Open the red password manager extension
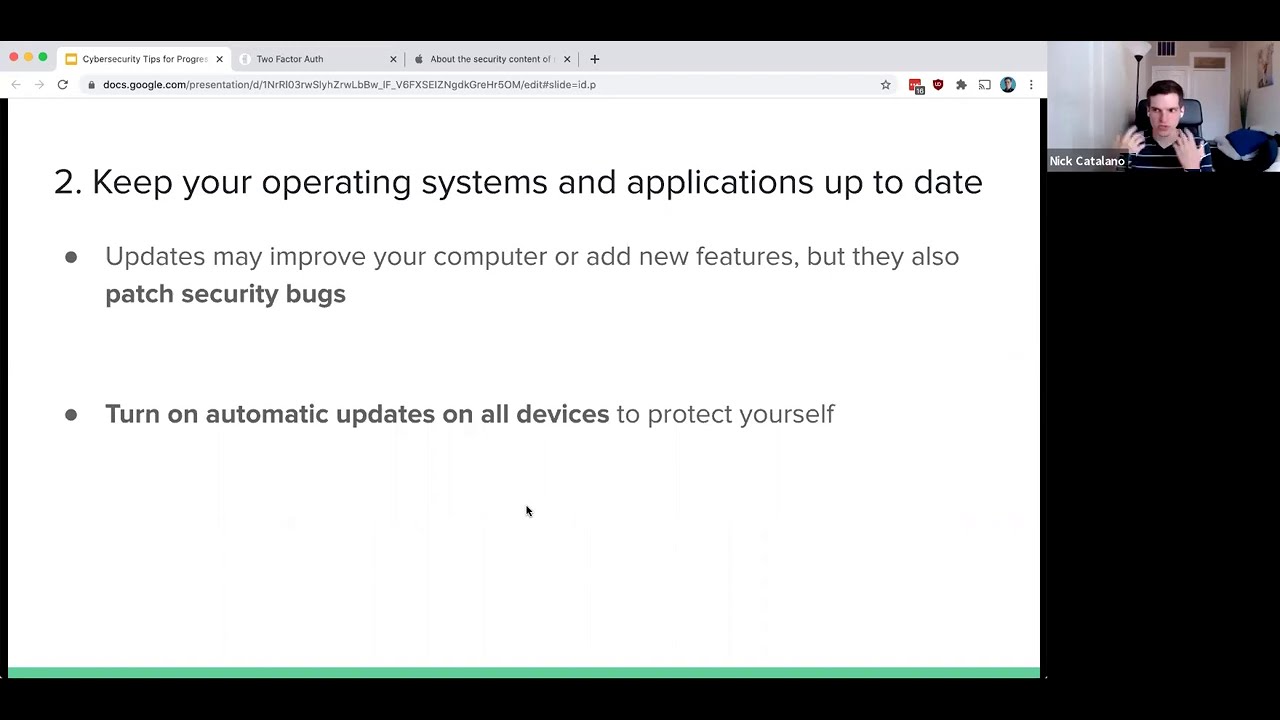The height and width of the screenshot is (720, 1280). coord(915,86)
